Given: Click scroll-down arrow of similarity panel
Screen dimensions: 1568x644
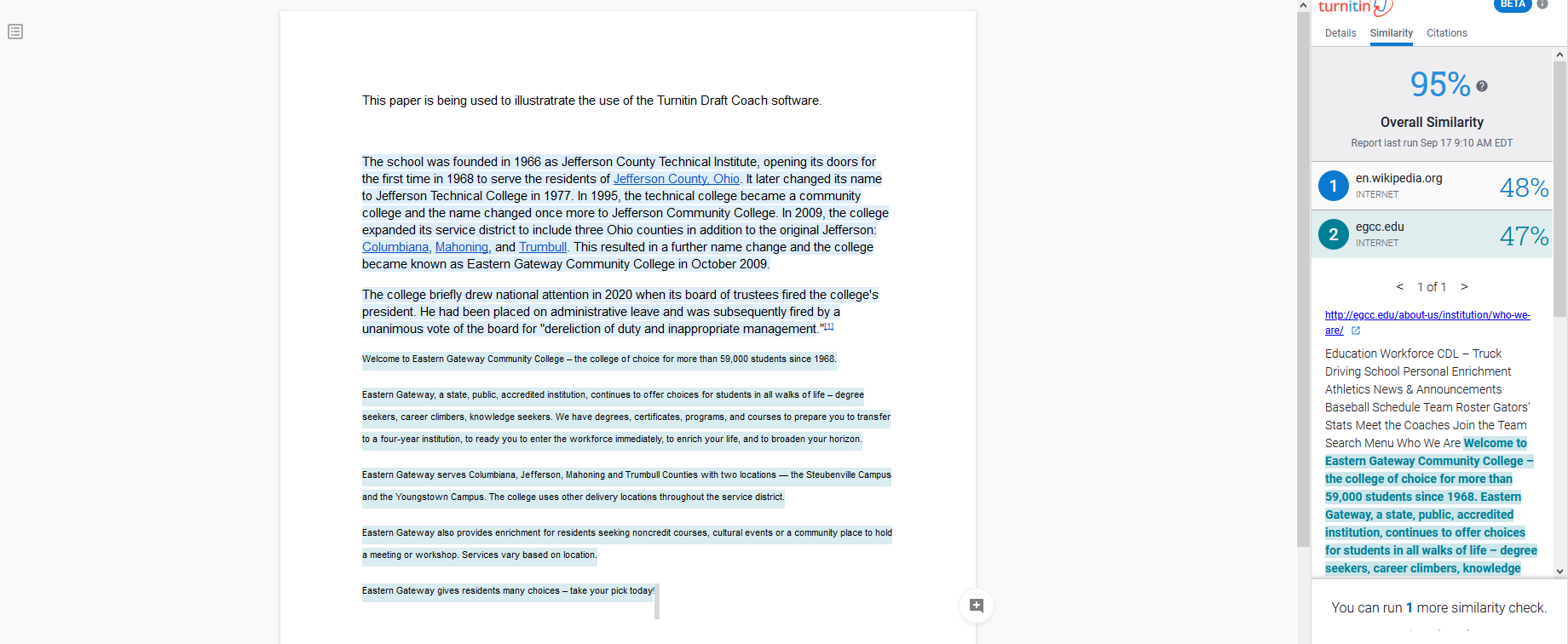Looking at the screenshot, I should (1559, 572).
